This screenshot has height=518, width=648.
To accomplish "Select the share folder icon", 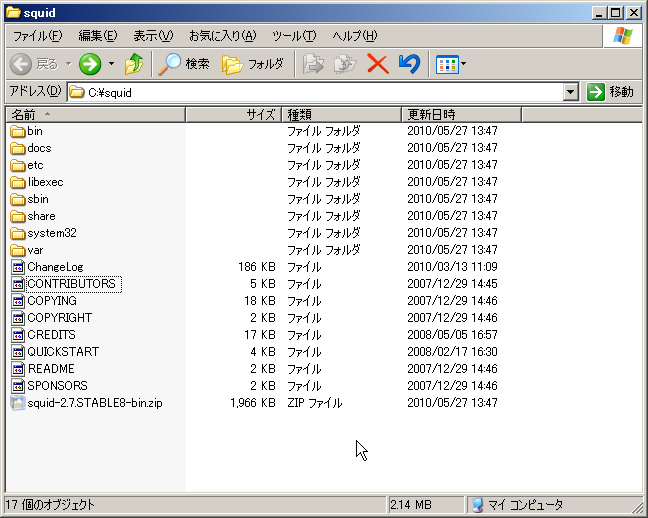I will point(18,216).
